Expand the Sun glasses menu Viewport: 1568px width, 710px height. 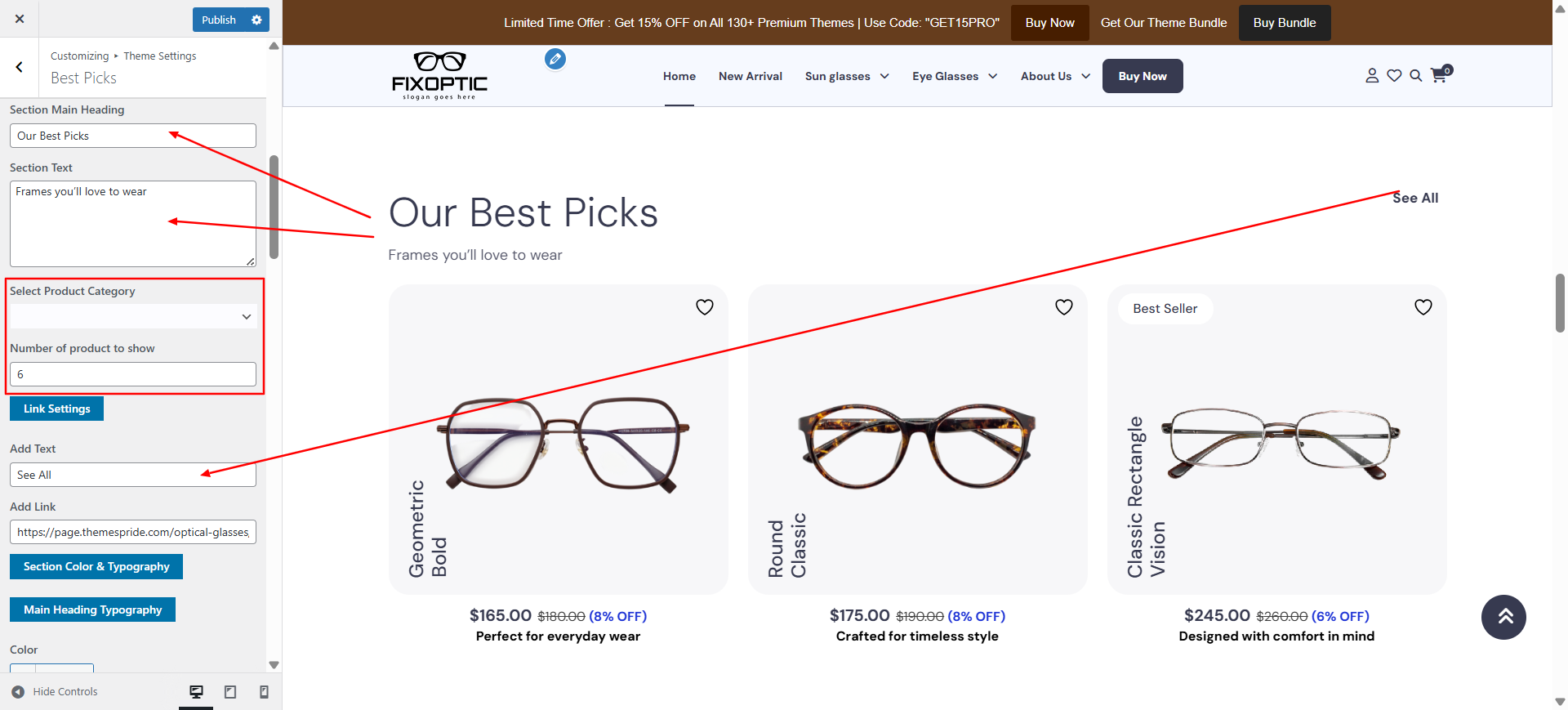[847, 76]
